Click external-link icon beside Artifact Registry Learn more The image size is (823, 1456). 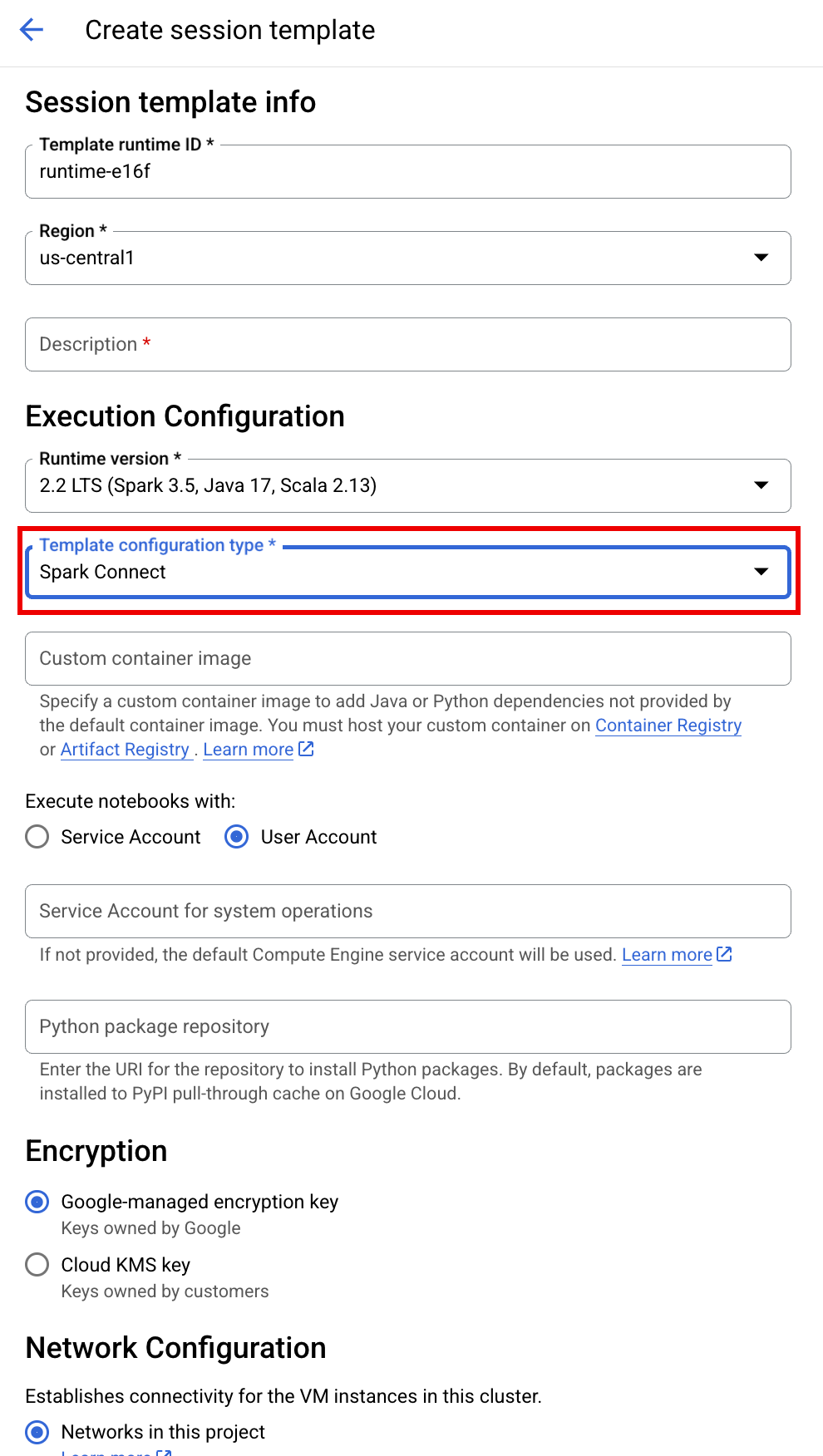[x=307, y=749]
